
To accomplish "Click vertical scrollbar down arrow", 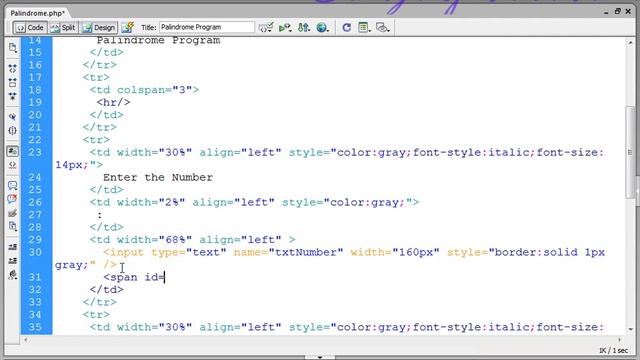I will click(630, 329).
